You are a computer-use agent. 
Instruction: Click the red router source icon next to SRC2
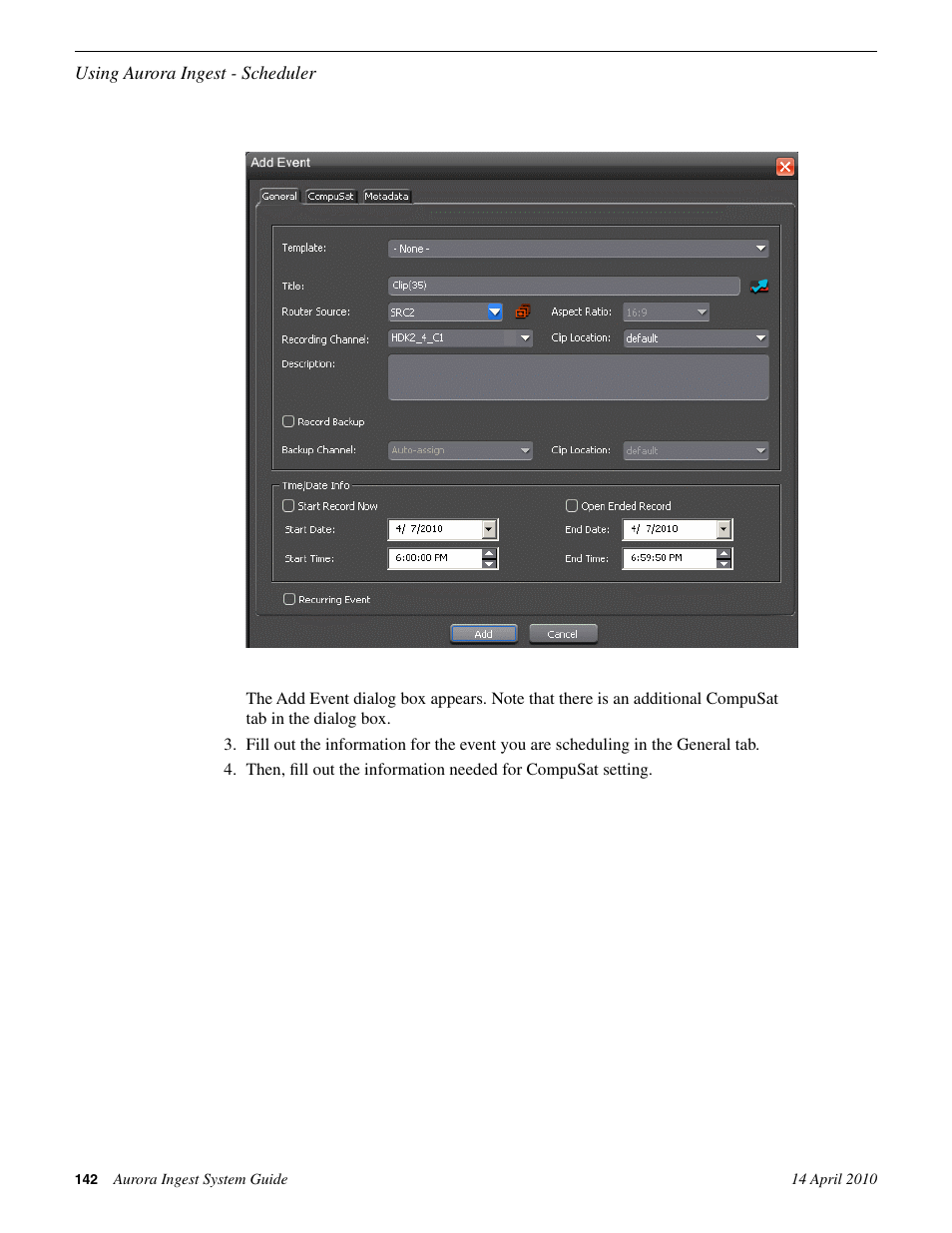523,311
